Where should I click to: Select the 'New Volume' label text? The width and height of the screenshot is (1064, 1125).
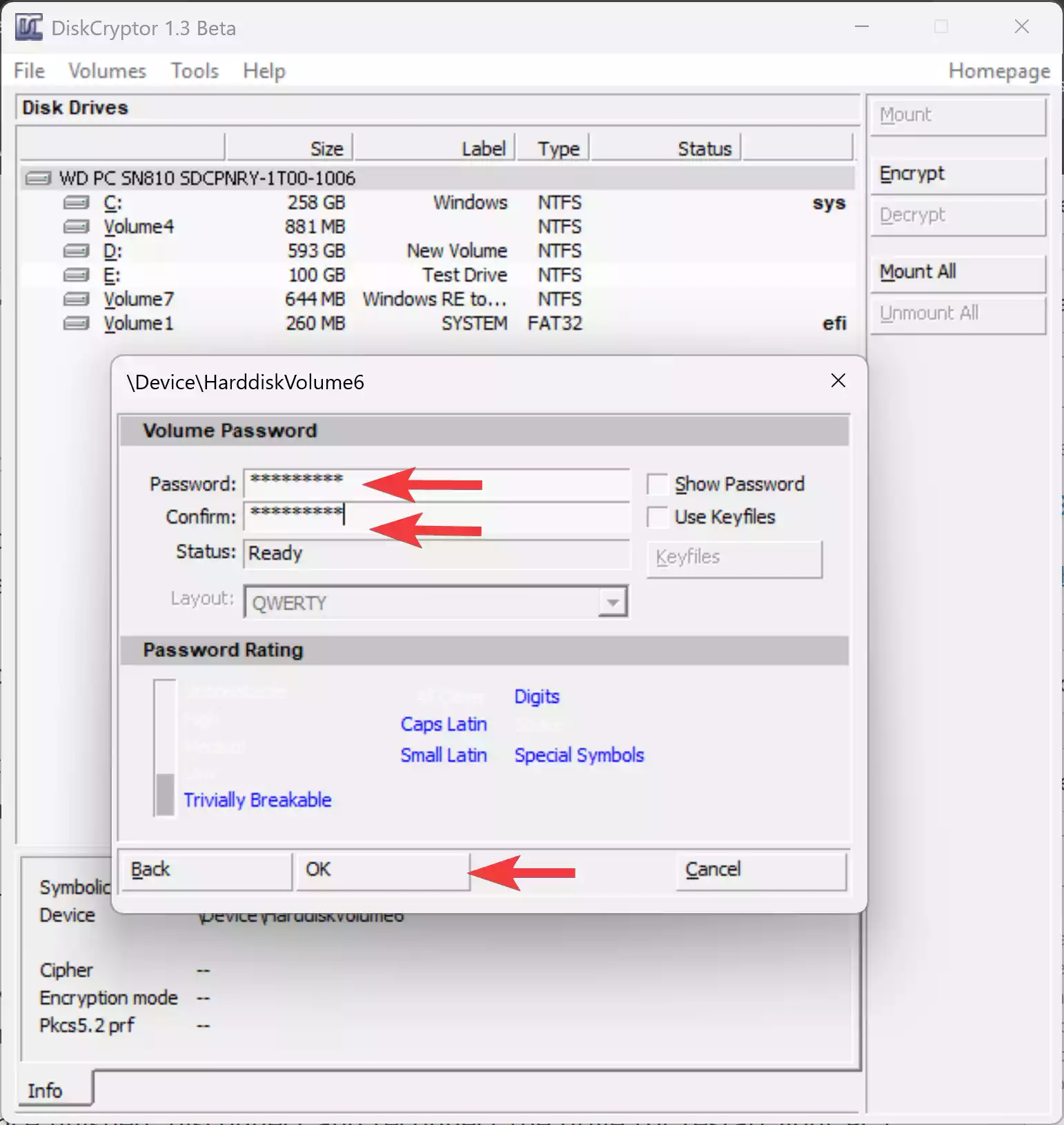tap(457, 251)
